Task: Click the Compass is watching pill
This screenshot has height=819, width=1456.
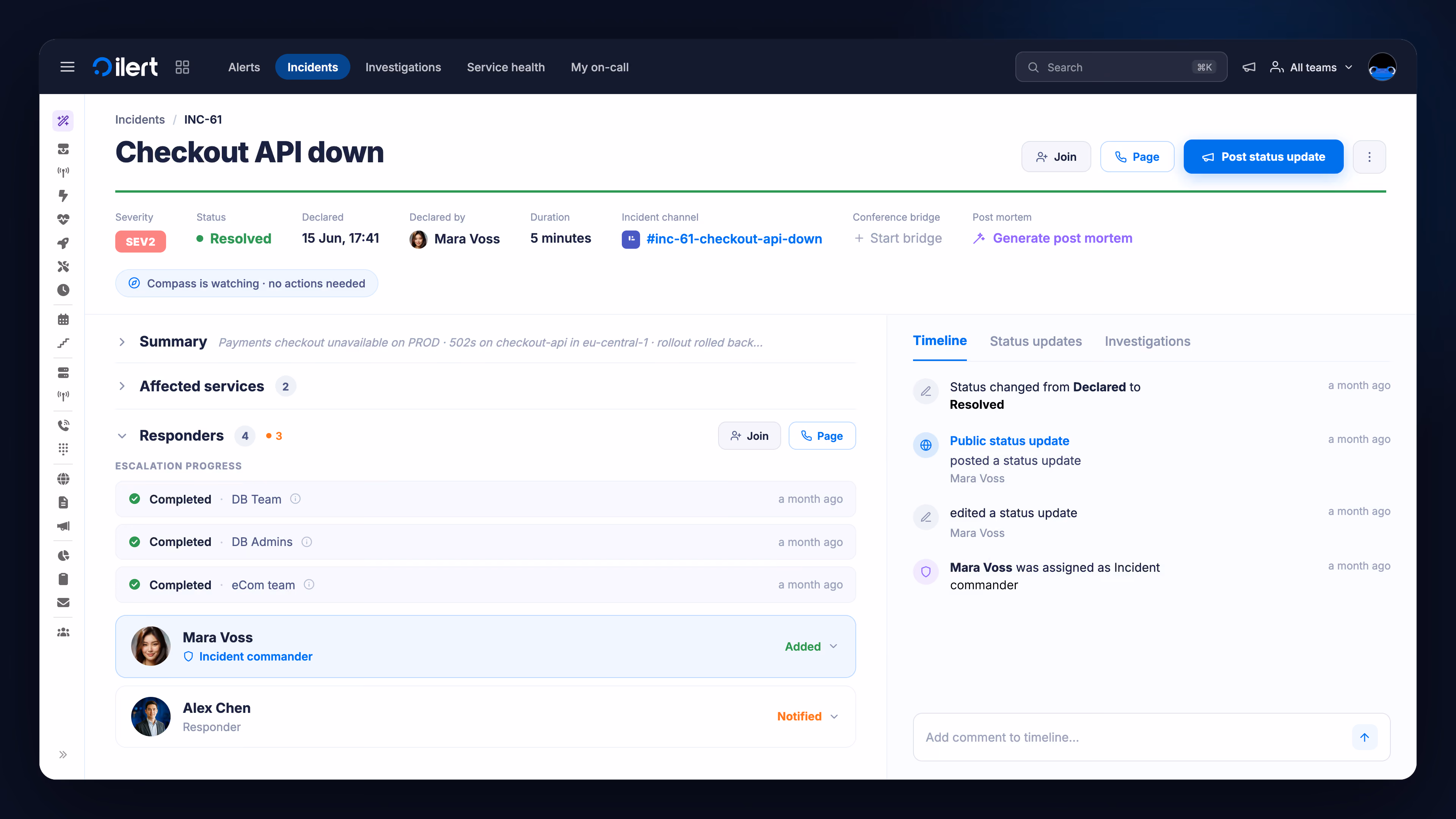Action: point(246,283)
